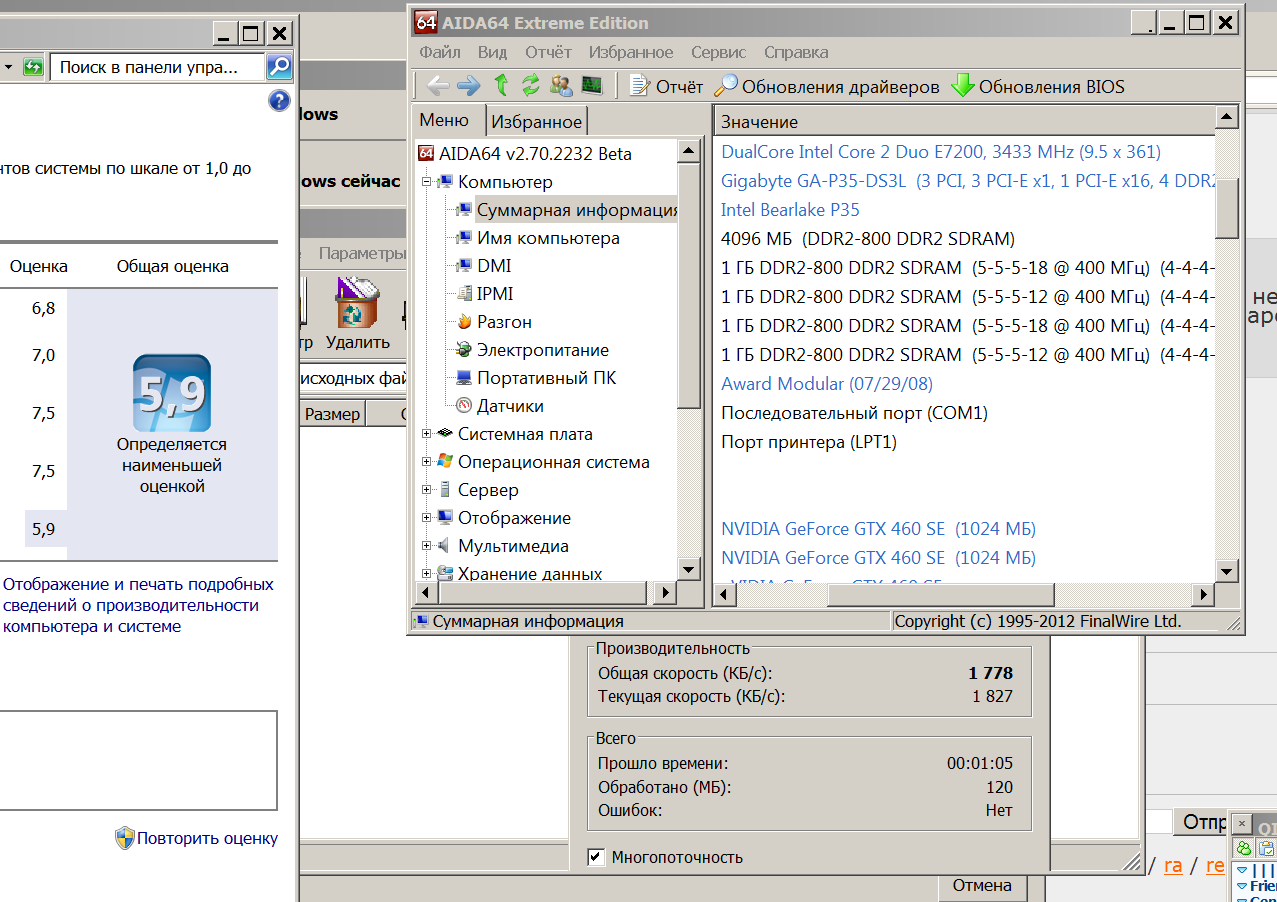
Task: Open the green graph monitor icon in toolbar
Action: tap(592, 86)
